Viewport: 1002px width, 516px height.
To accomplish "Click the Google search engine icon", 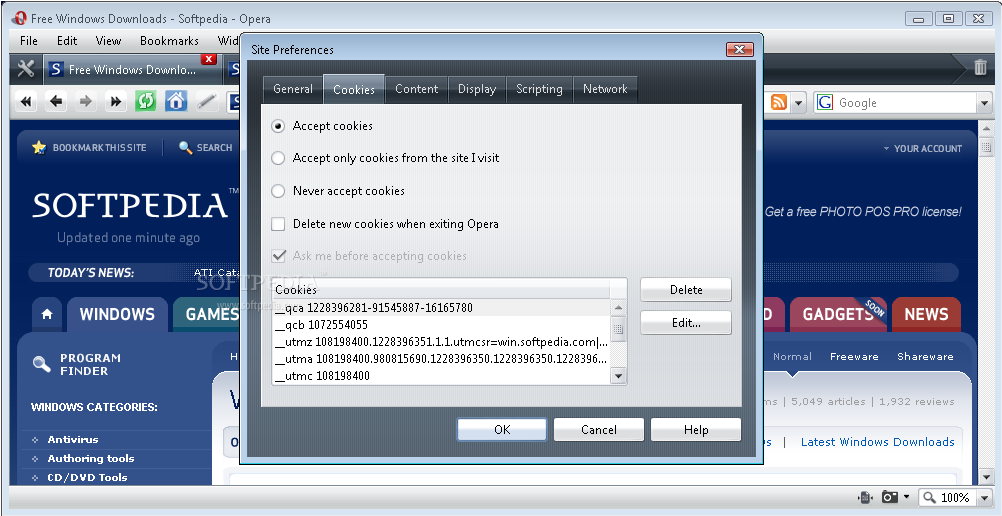I will tap(825, 102).
